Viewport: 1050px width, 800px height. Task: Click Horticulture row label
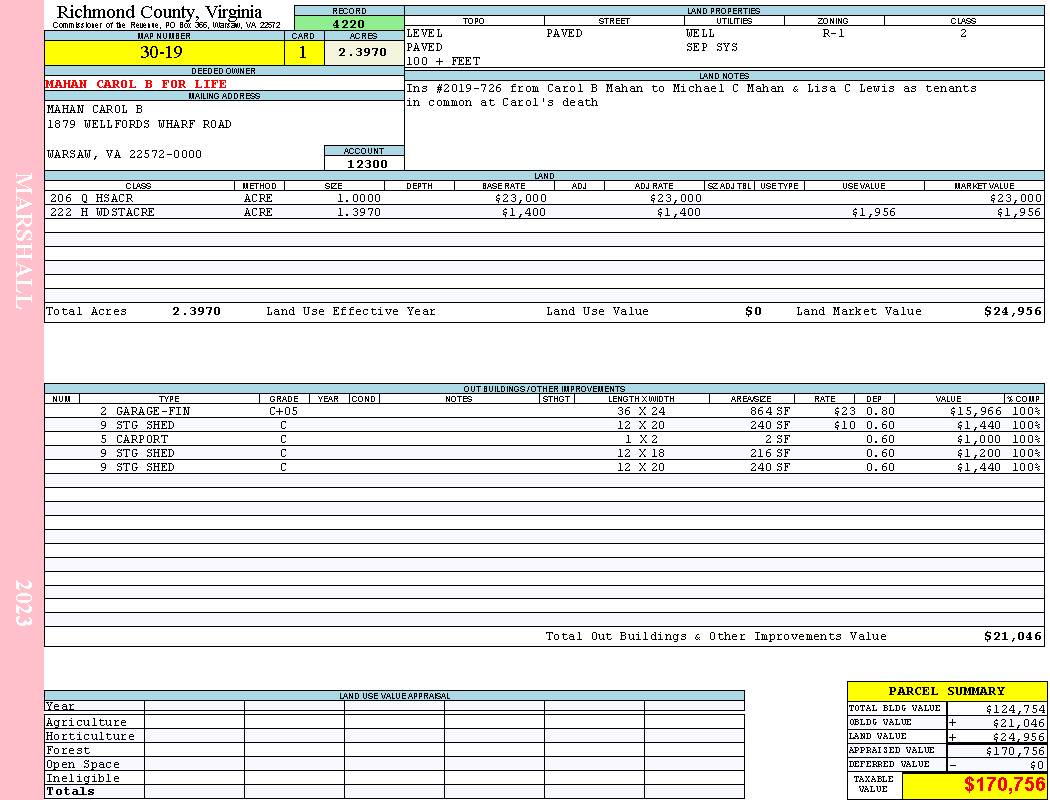[x=90, y=736]
